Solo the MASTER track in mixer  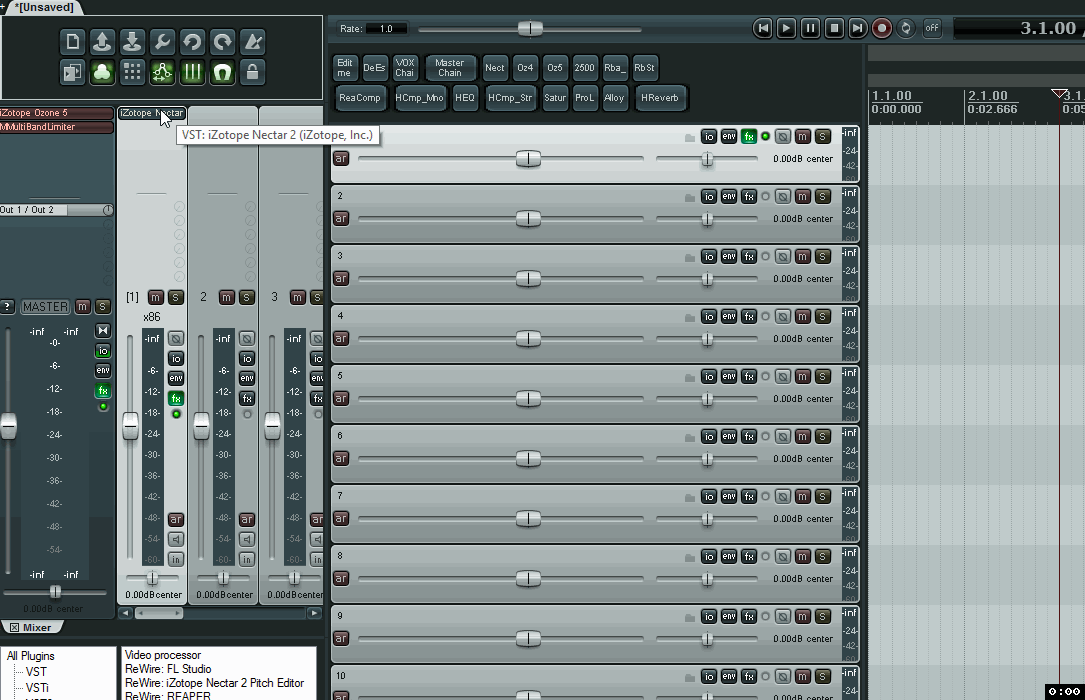click(x=102, y=306)
